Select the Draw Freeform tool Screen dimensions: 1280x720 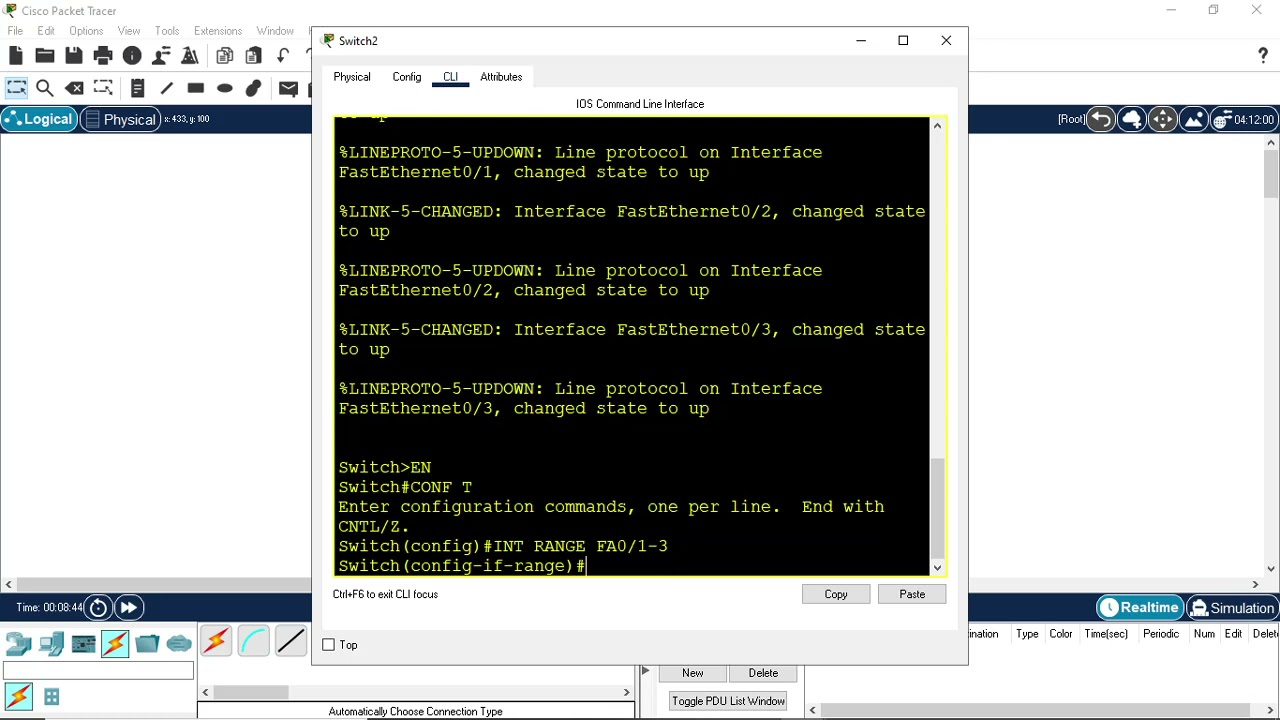(254, 88)
